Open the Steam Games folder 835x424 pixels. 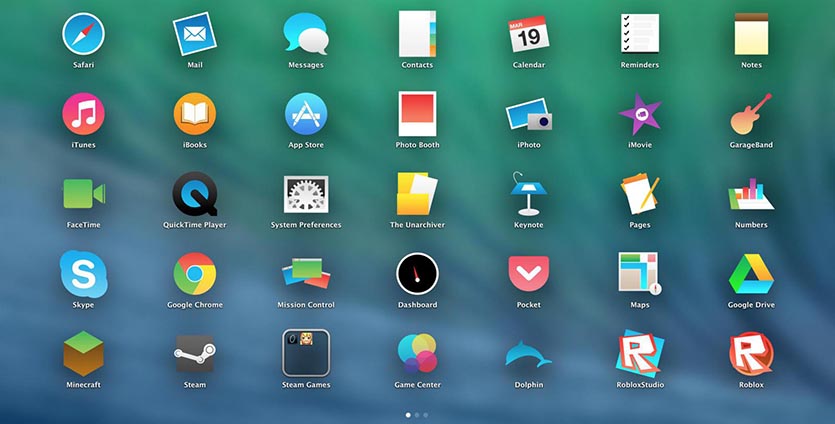tap(306, 354)
